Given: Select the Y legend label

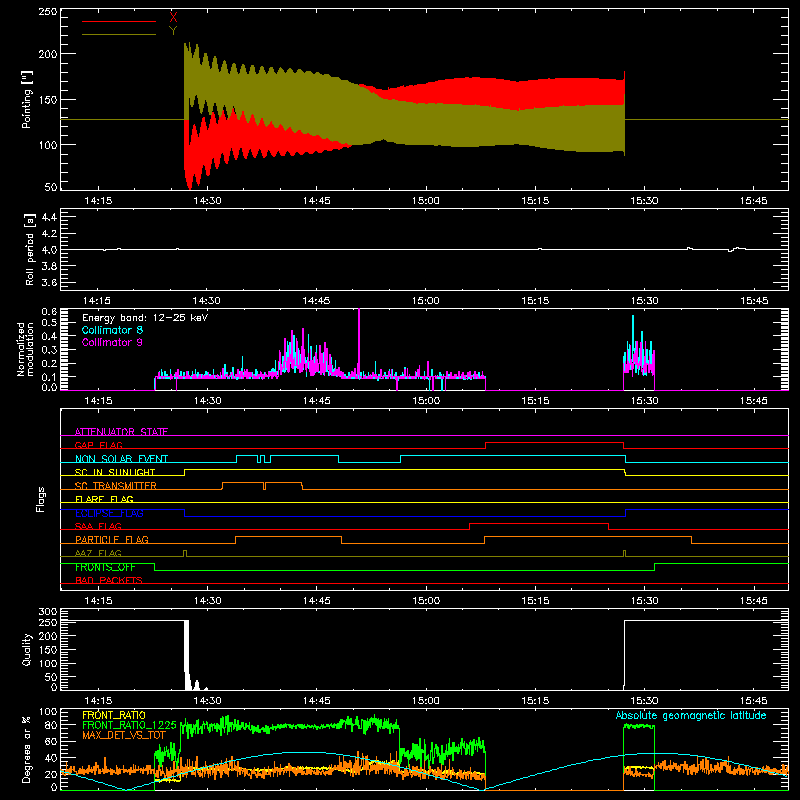Looking at the screenshot, I should (173, 30).
